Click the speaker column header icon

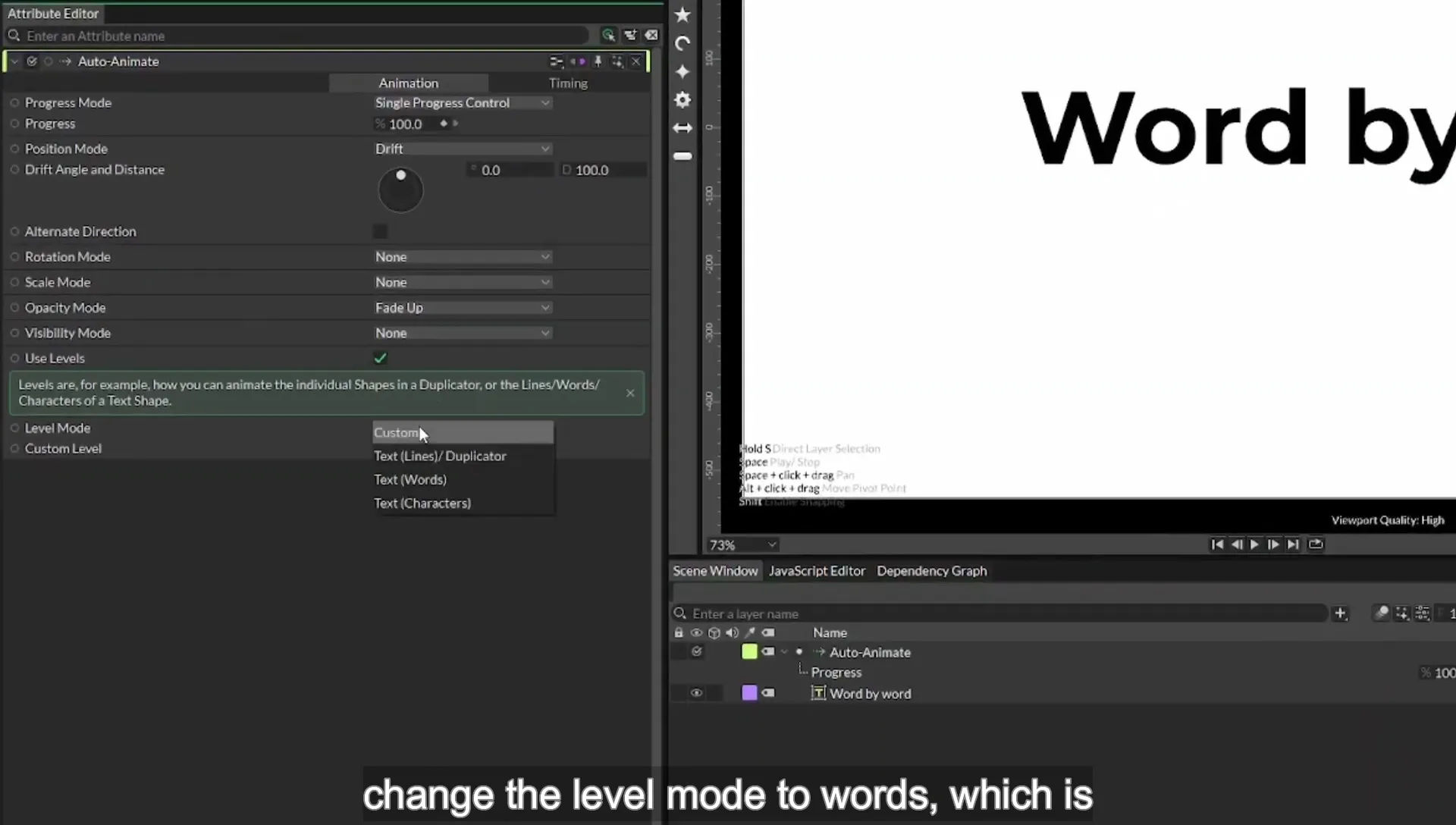[x=732, y=632]
